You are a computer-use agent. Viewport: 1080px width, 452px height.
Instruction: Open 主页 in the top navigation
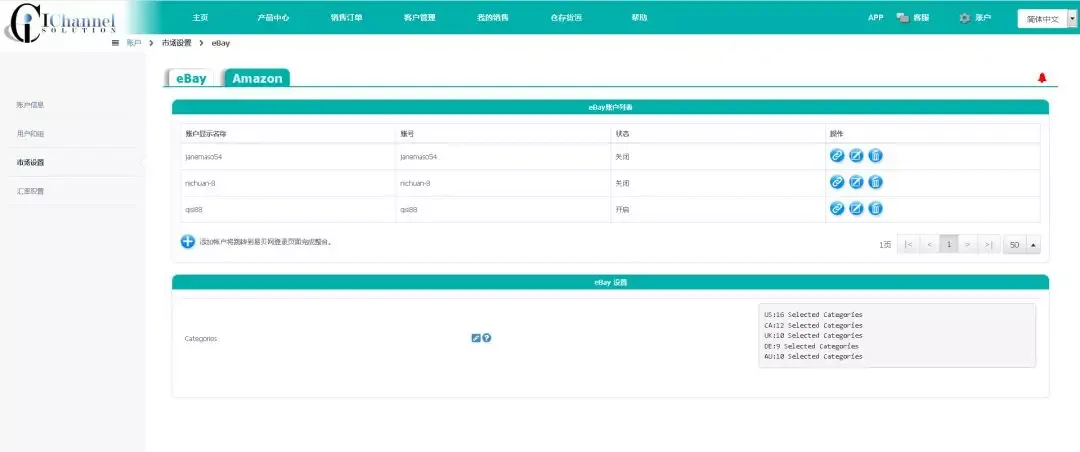[x=200, y=18]
